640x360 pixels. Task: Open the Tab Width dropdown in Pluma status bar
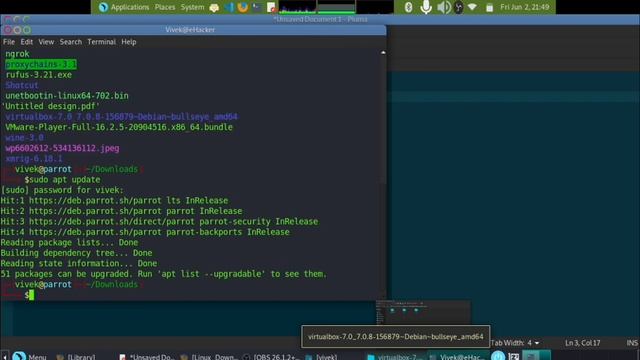[x=515, y=343]
